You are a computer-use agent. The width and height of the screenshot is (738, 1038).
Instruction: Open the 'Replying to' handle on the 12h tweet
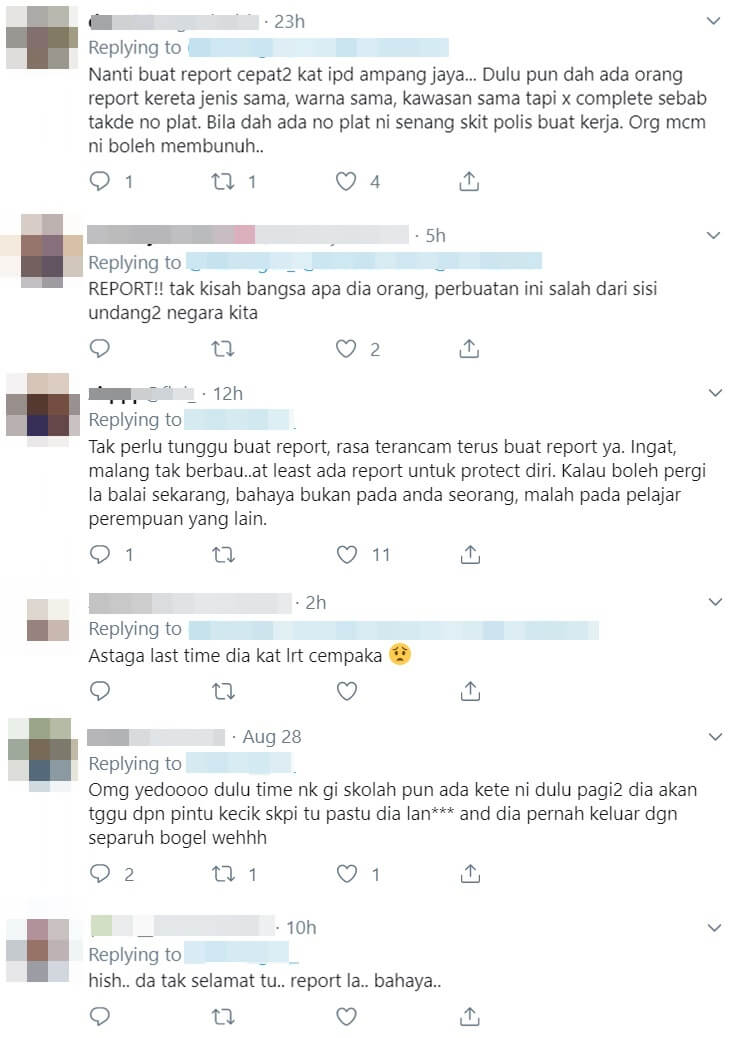(x=239, y=420)
